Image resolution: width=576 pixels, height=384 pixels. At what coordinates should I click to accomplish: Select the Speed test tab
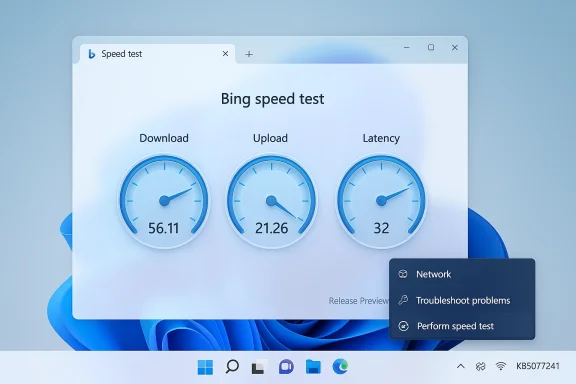158,54
